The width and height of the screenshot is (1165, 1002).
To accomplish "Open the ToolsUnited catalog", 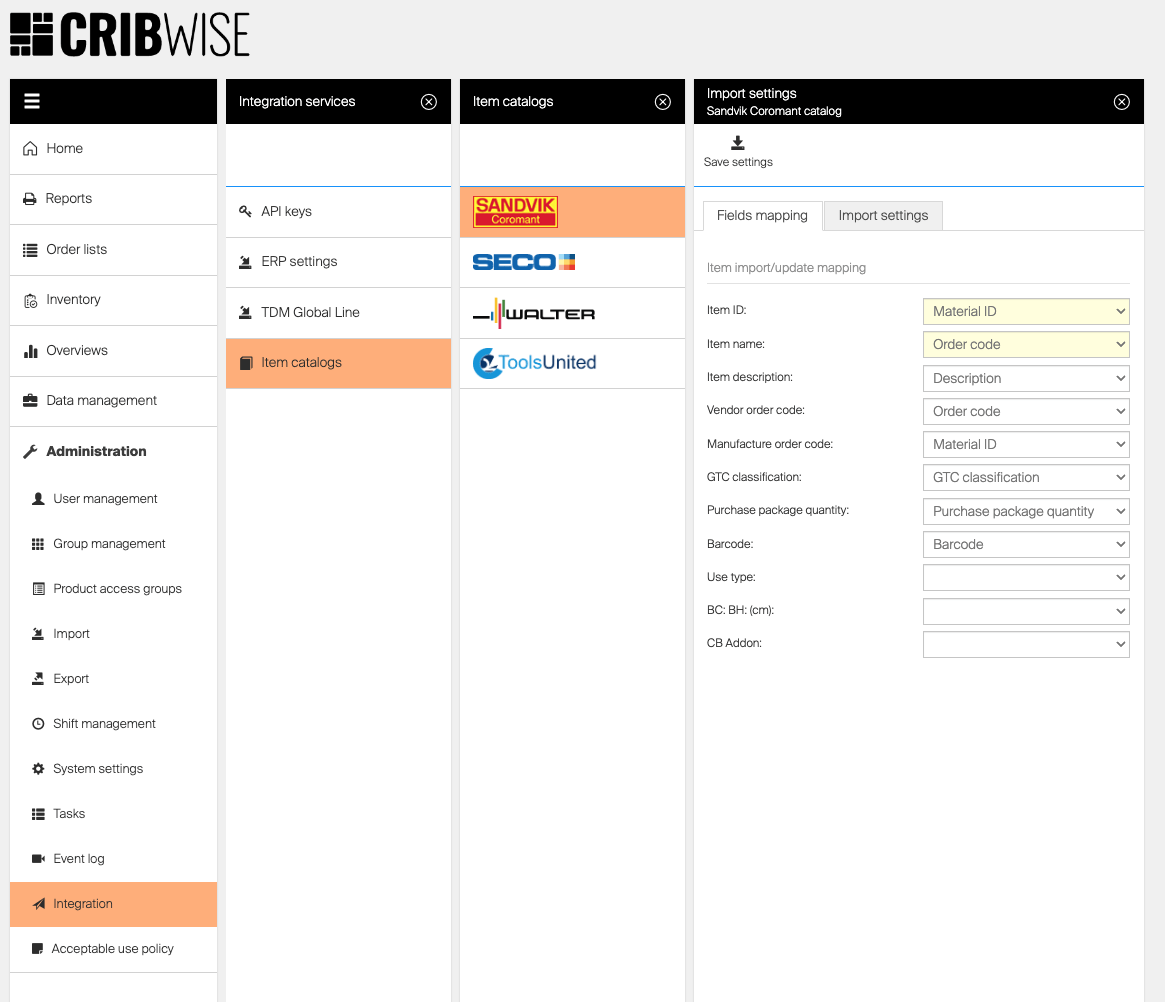I will coord(535,363).
